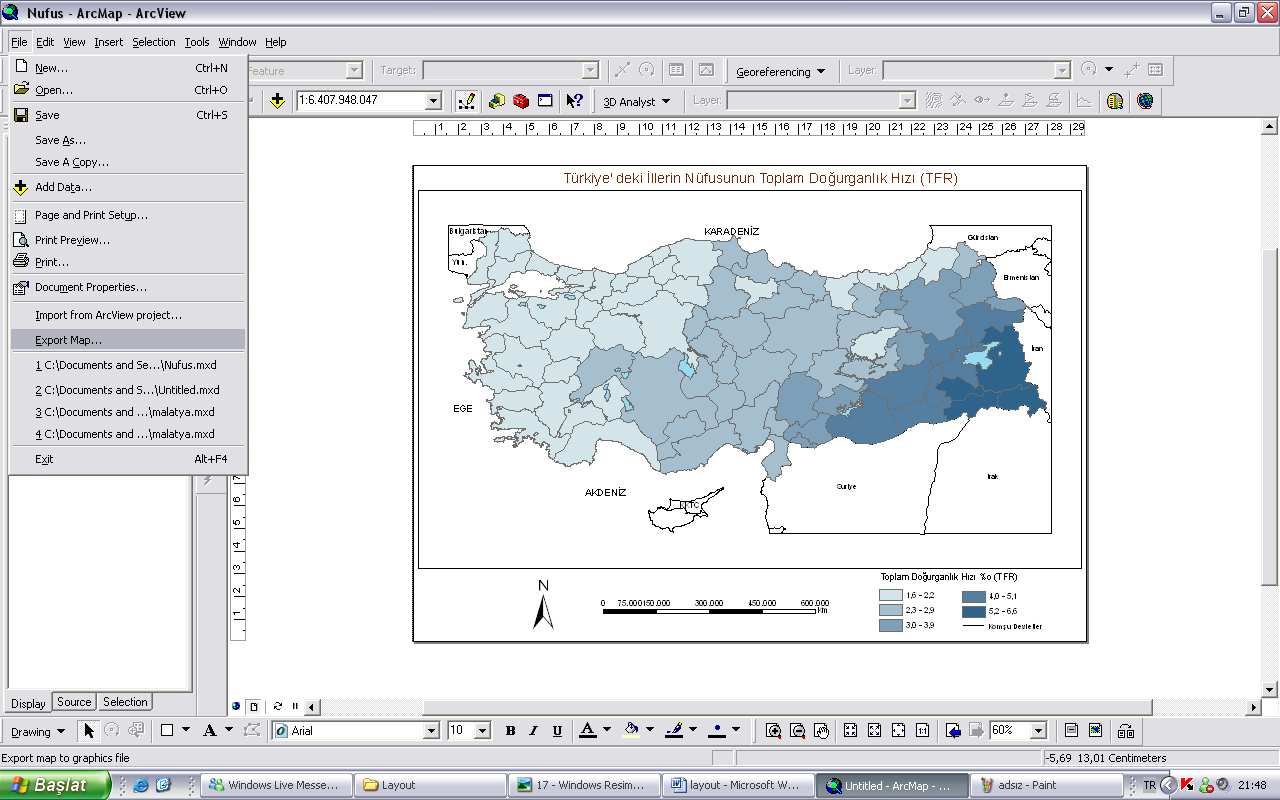
Task: Open the Selection menu
Action: point(154,42)
